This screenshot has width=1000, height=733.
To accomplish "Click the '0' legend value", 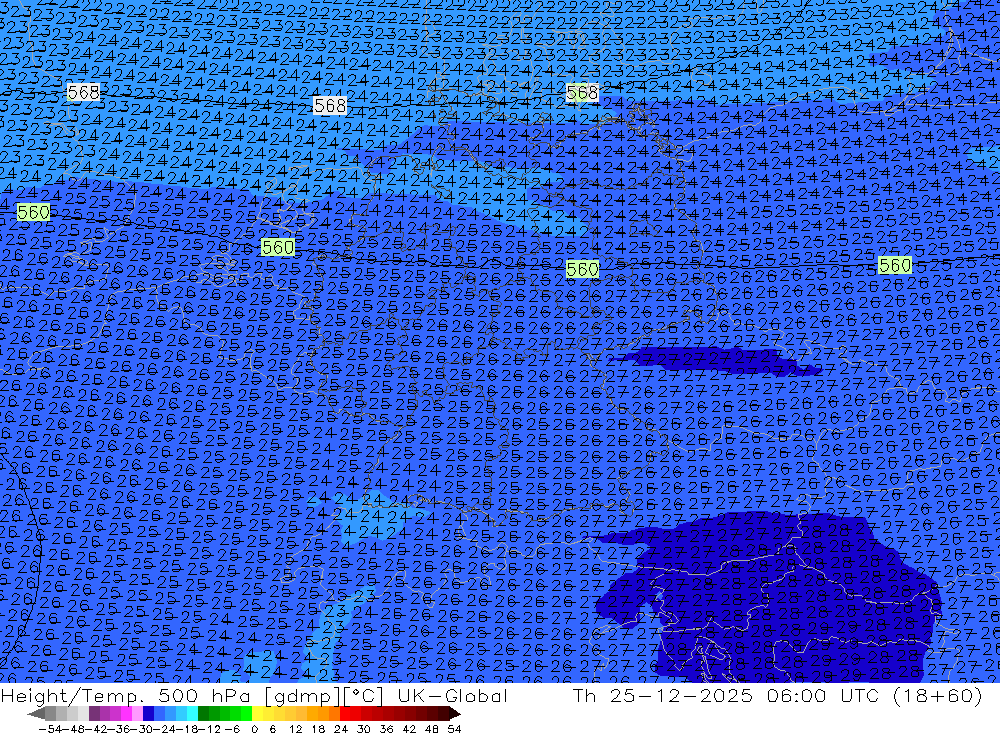I will (x=254, y=729).
